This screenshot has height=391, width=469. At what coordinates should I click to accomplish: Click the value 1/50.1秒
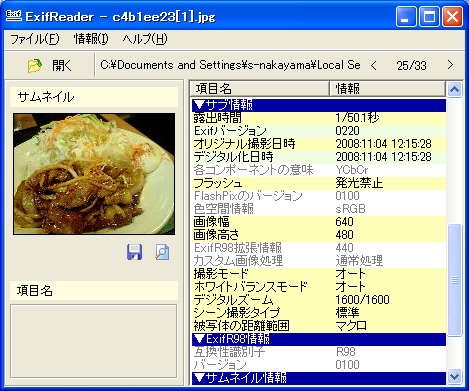tap(357, 118)
